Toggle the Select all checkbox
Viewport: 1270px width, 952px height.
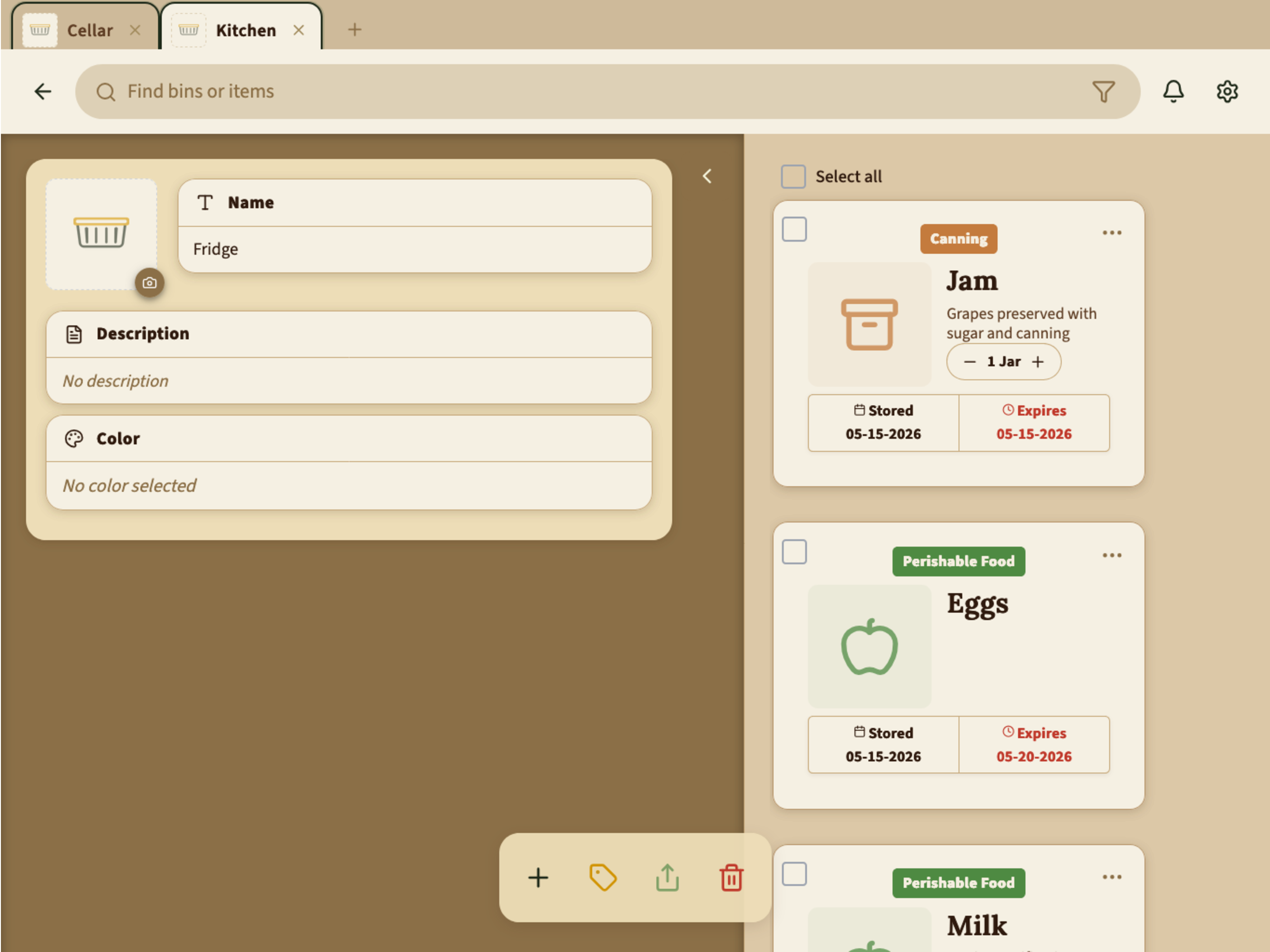(x=793, y=176)
